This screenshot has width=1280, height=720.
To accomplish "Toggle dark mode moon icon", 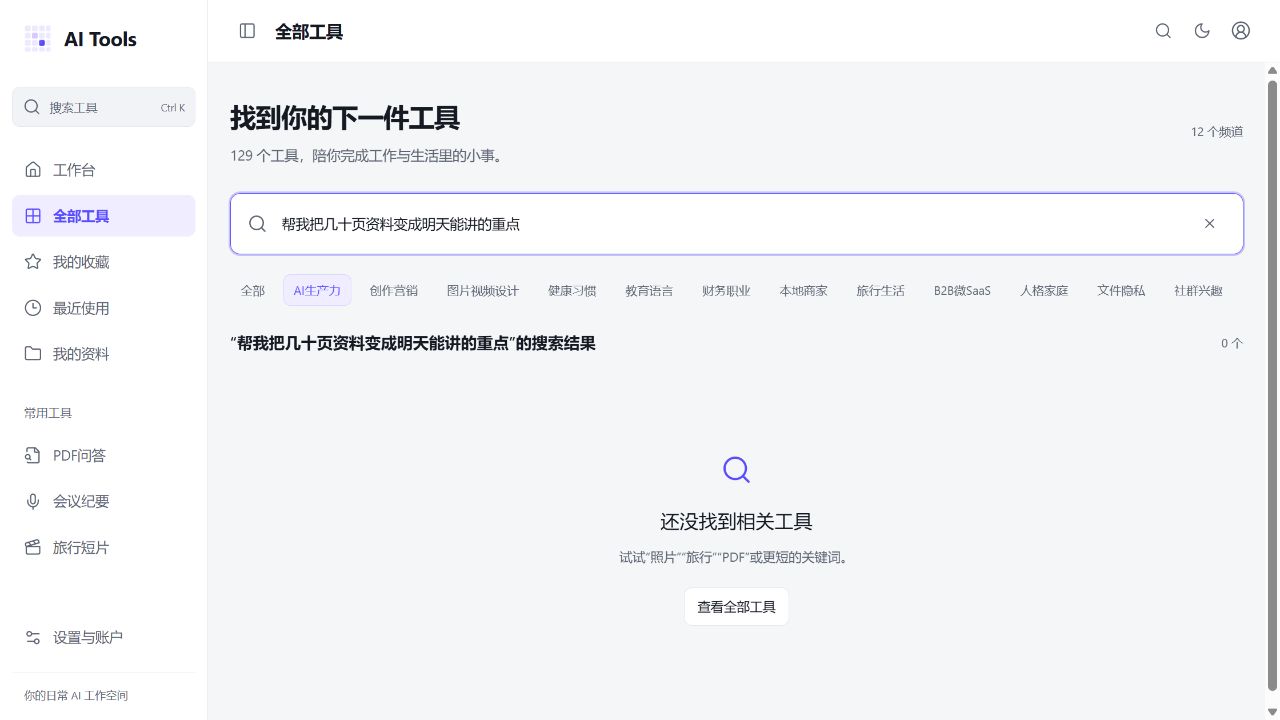I will [x=1202, y=31].
